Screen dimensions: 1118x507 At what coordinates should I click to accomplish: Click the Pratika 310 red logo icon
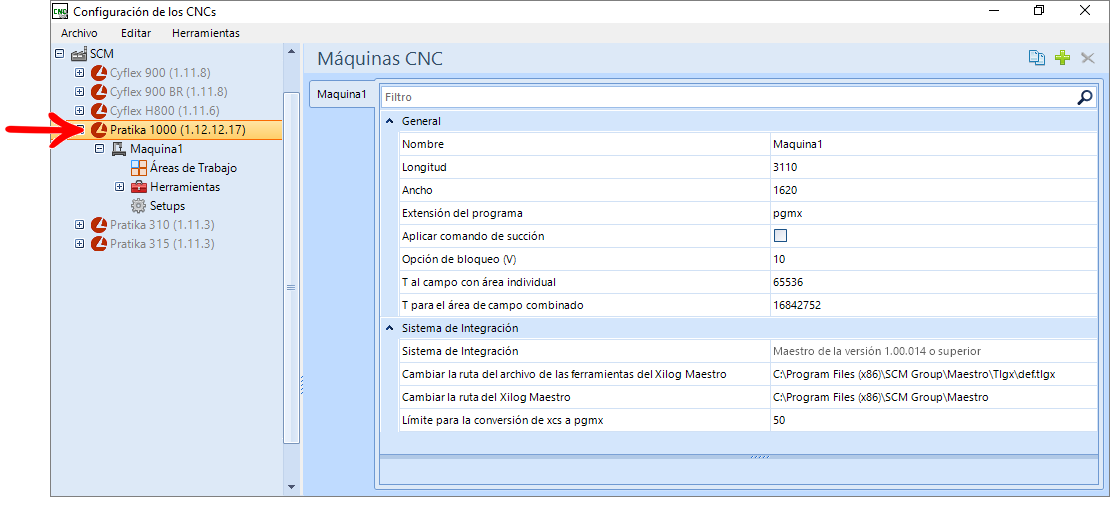pyautogui.click(x=99, y=225)
